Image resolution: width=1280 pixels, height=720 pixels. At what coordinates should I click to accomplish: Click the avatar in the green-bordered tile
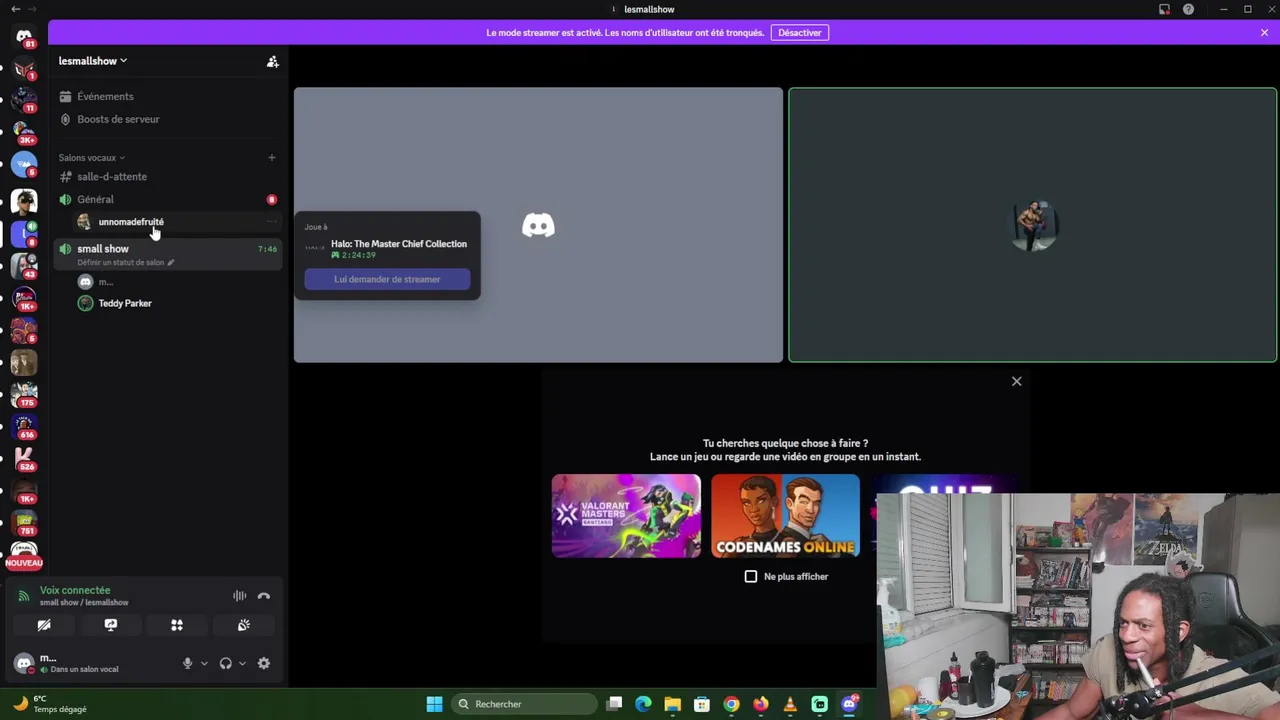pyautogui.click(x=1033, y=225)
